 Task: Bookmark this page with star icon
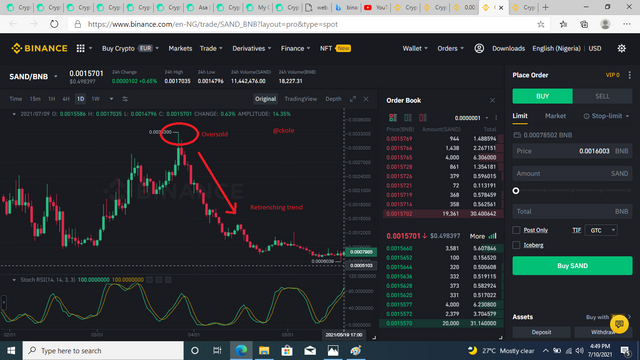540,24
